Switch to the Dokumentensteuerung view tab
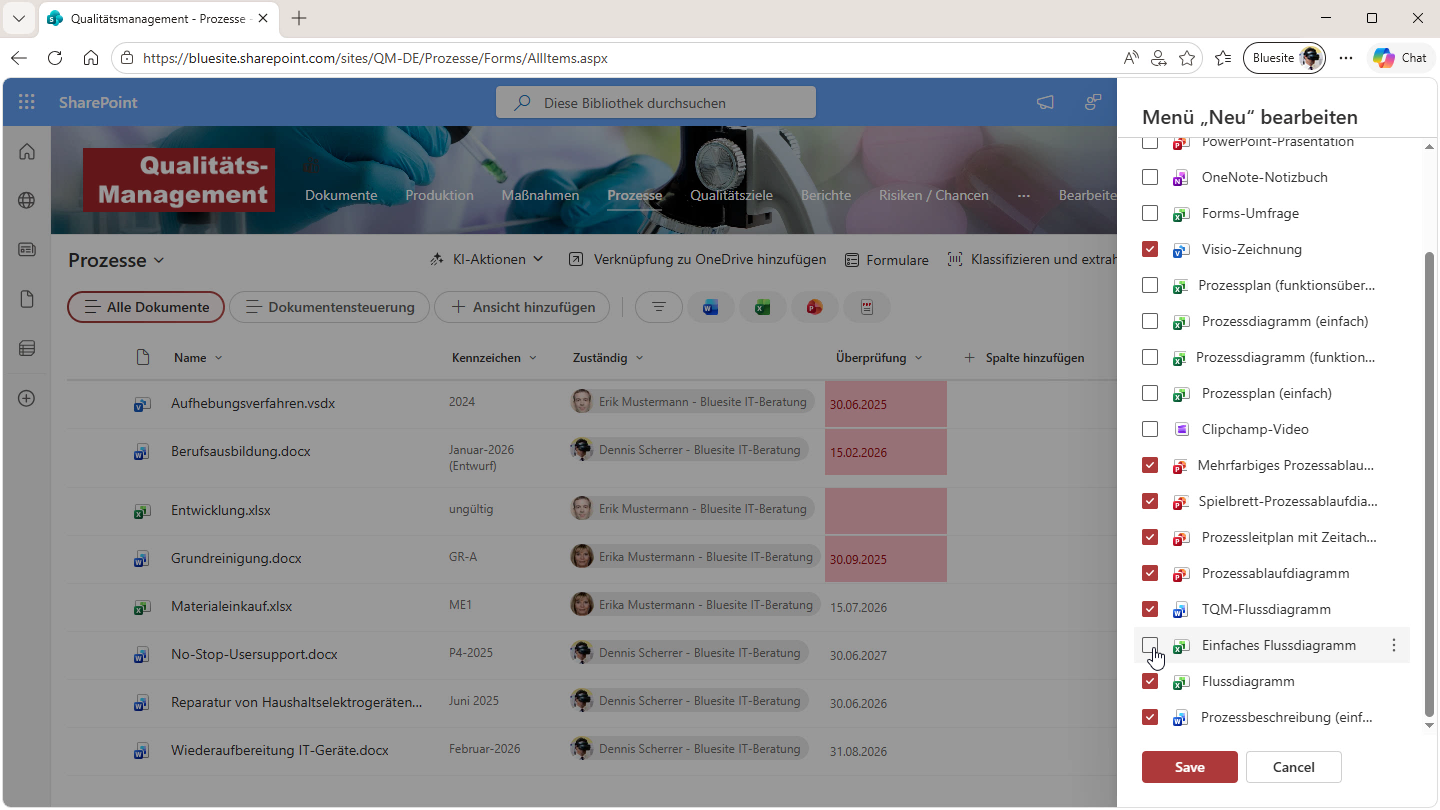The width and height of the screenshot is (1440, 810). pyautogui.click(x=329, y=307)
